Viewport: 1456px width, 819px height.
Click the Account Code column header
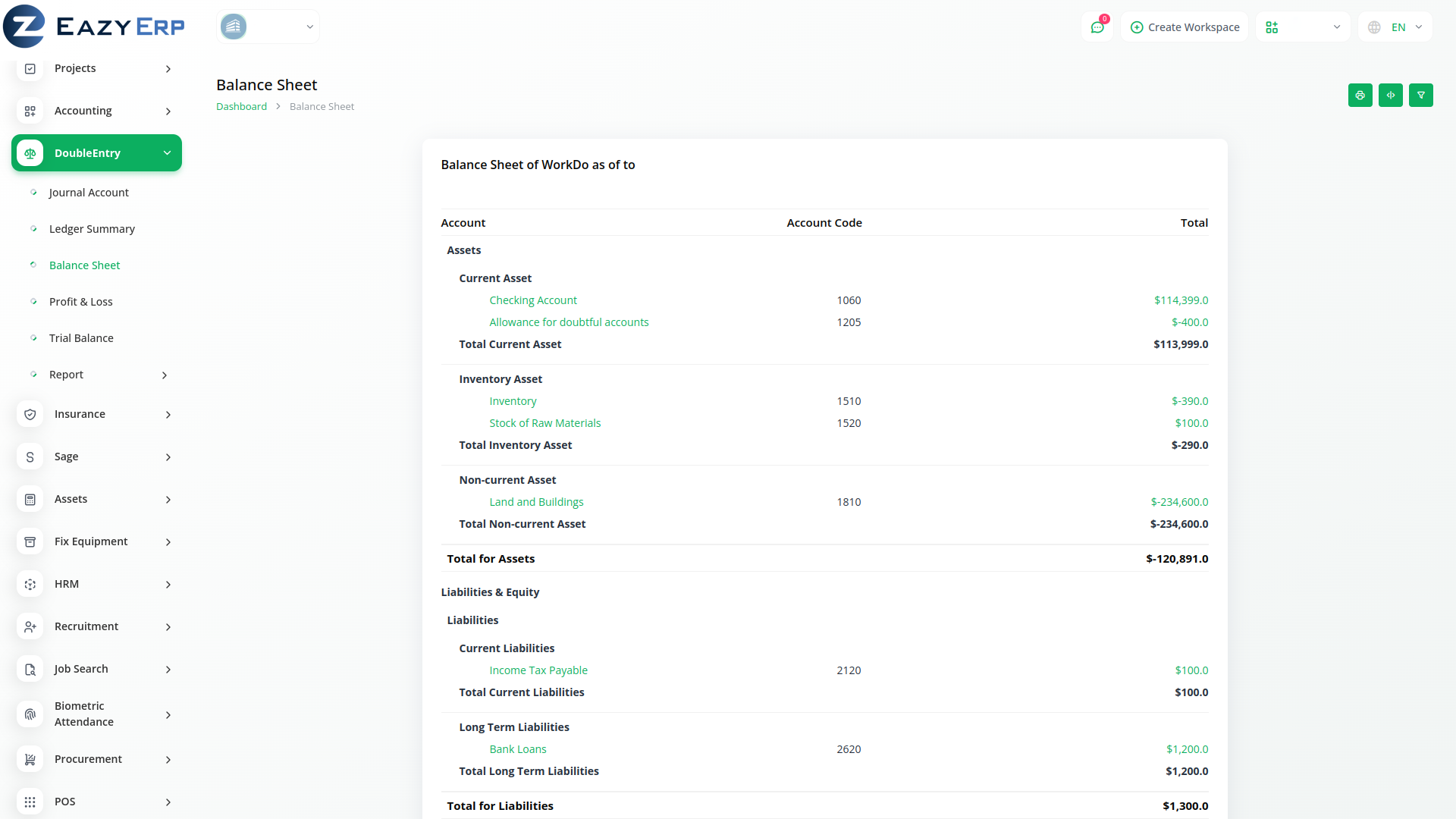824,223
